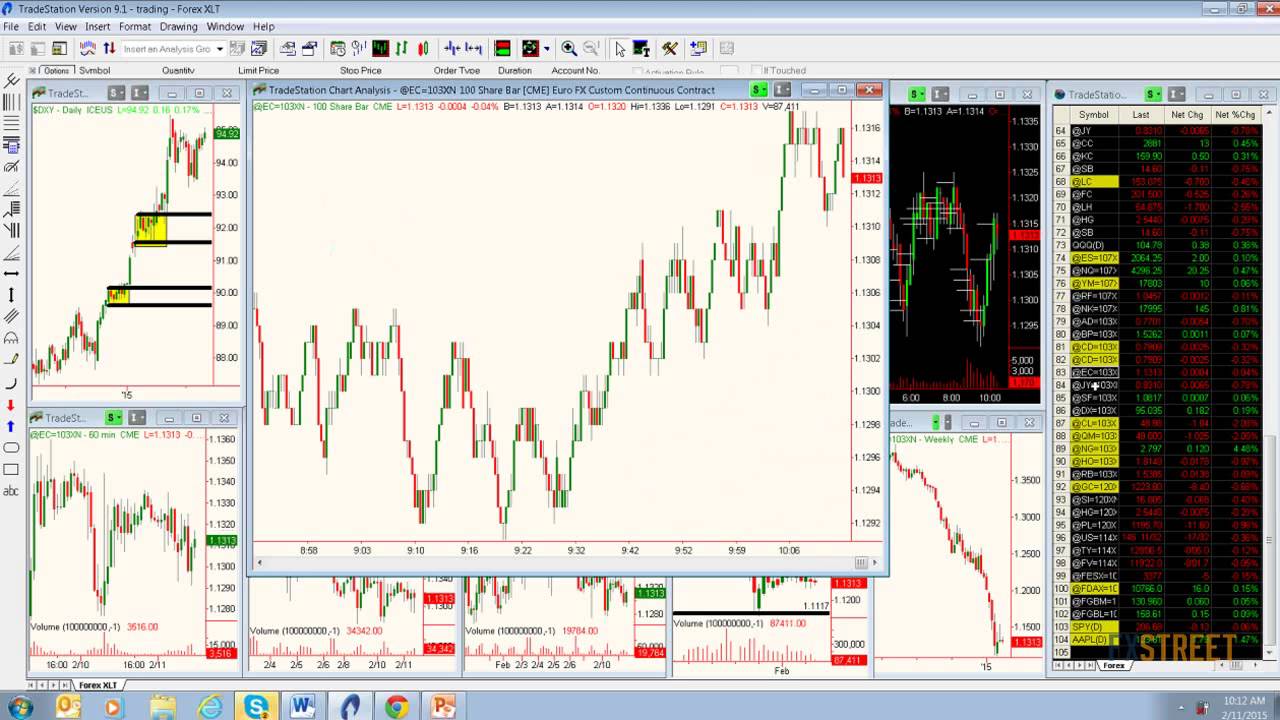Choose the vertical double-arrow line tool
The height and width of the screenshot is (720, 1280).
(x=11, y=294)
